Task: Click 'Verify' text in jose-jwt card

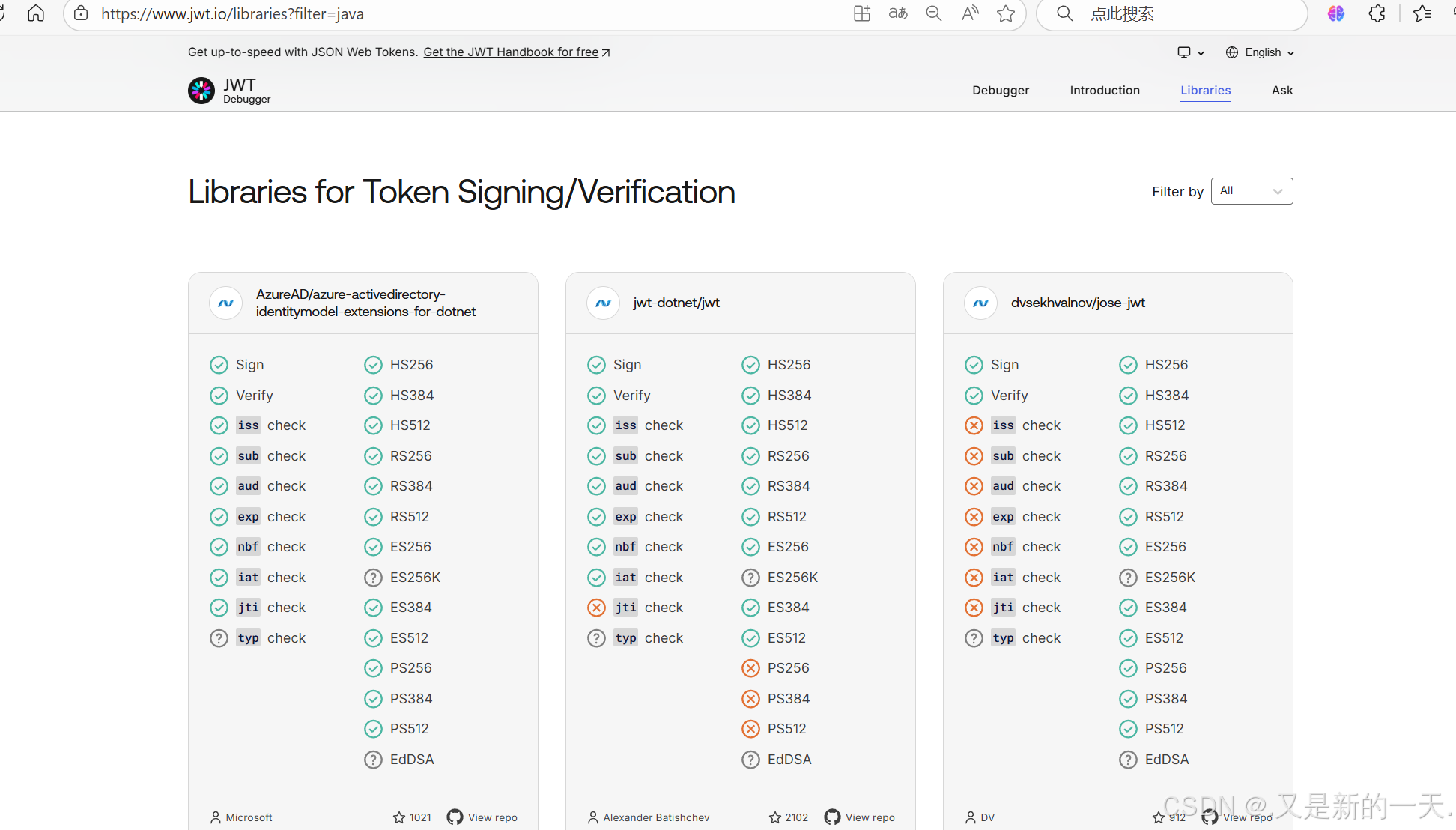Action: coord(1009,396)
